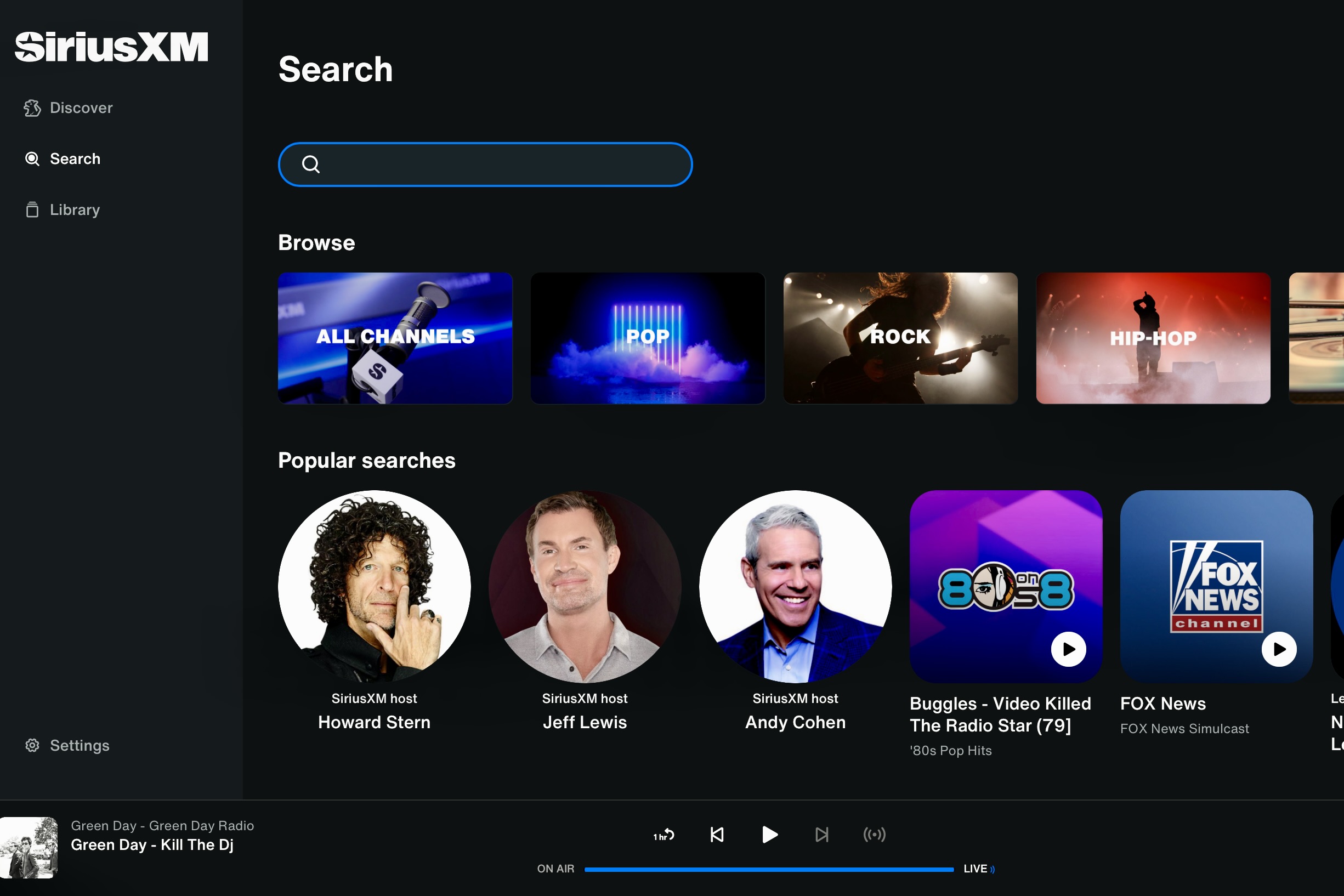Open the FOX News title link
This screenshot has height=896, width=1344.
[1163, 704]
